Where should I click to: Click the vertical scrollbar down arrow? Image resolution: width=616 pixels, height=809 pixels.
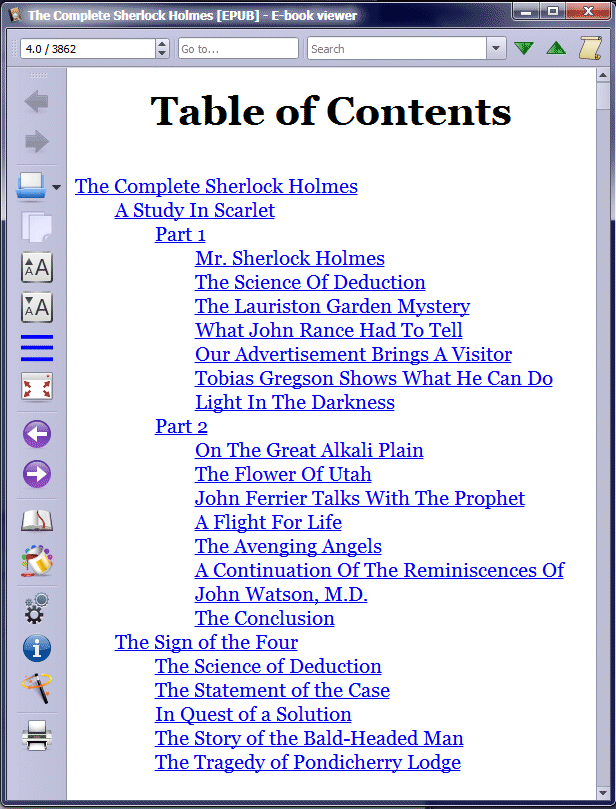(603, 792)
